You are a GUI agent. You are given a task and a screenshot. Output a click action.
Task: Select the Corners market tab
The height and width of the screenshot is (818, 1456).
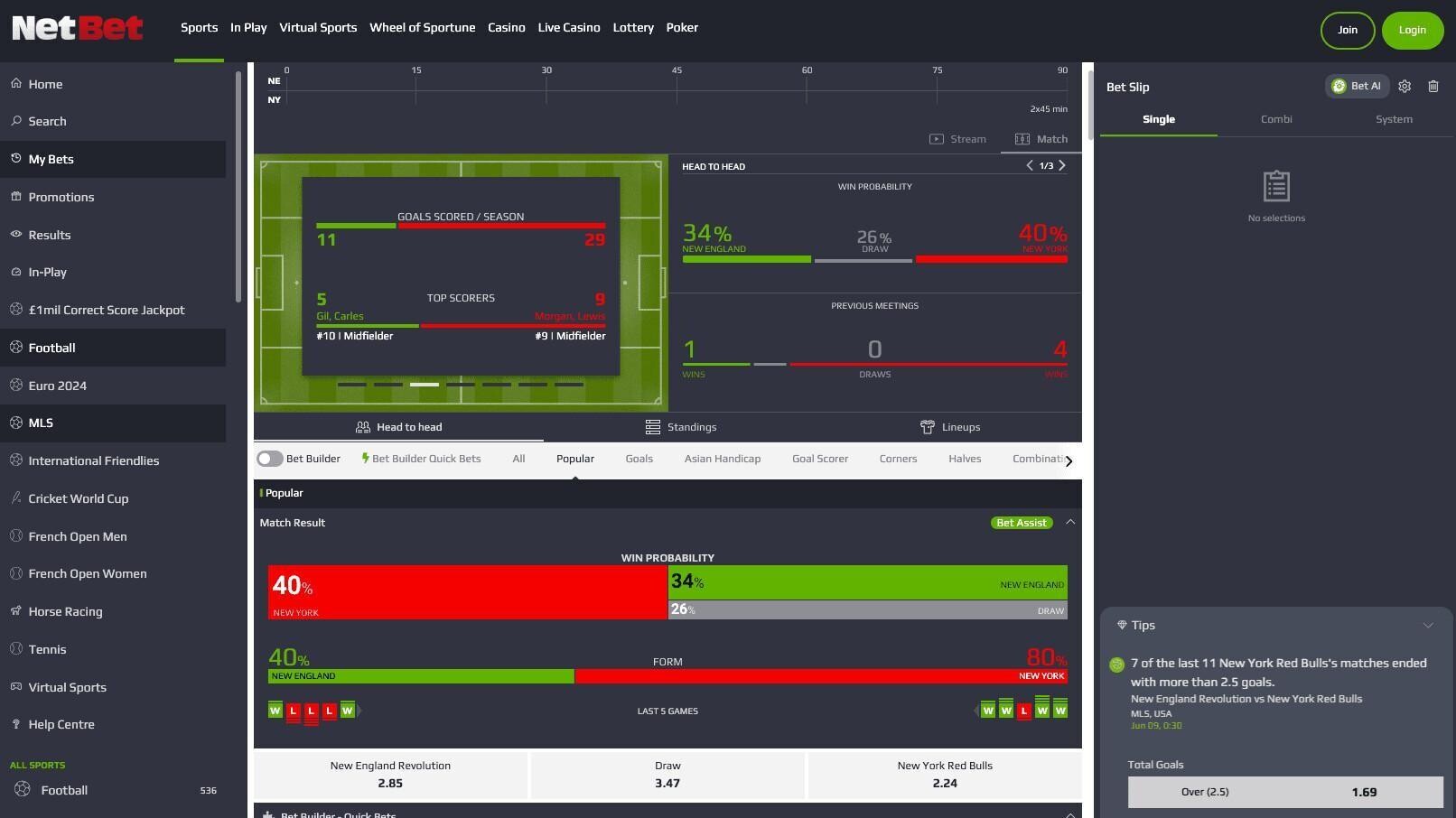898,459
